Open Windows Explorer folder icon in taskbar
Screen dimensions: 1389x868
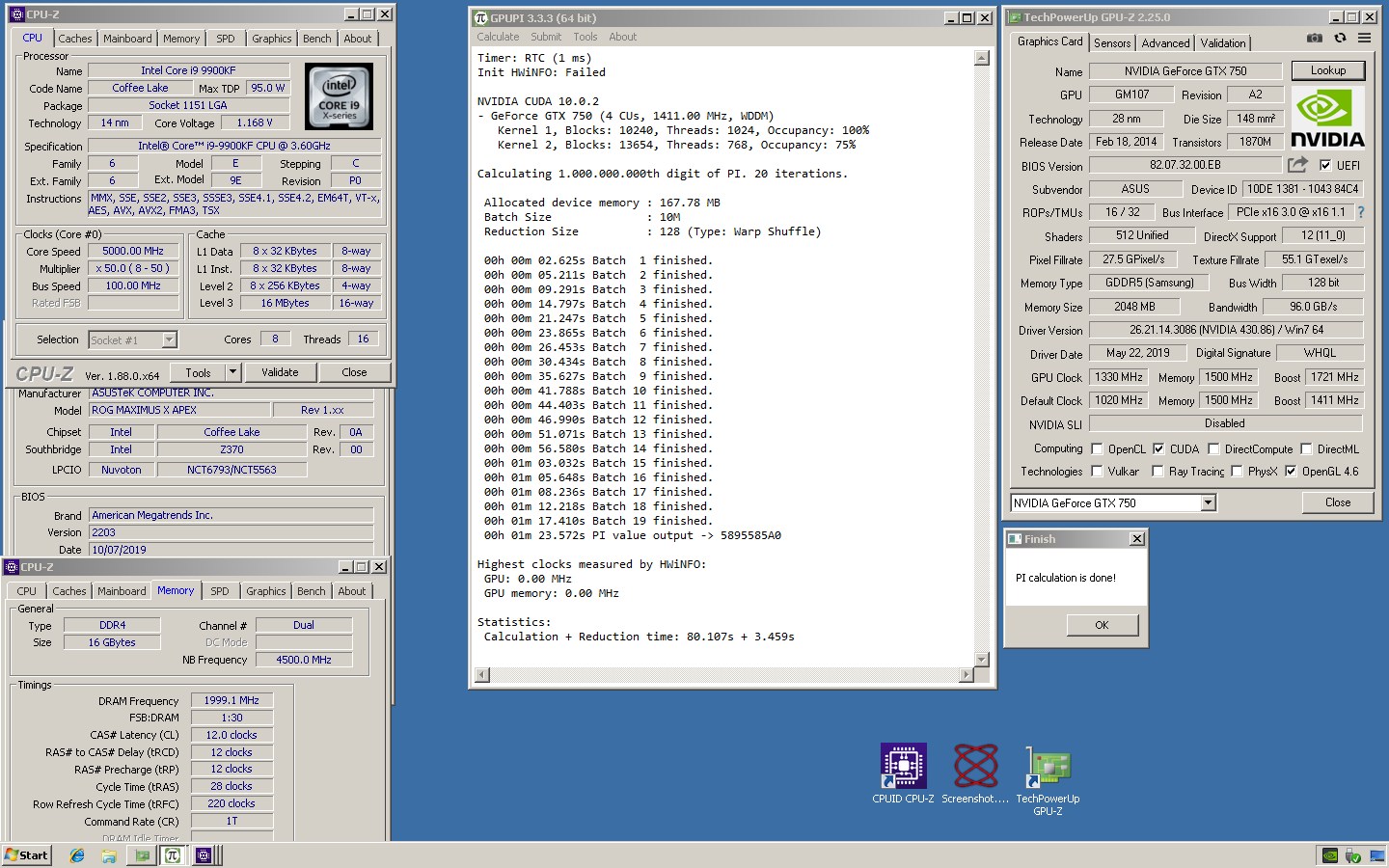109,855
